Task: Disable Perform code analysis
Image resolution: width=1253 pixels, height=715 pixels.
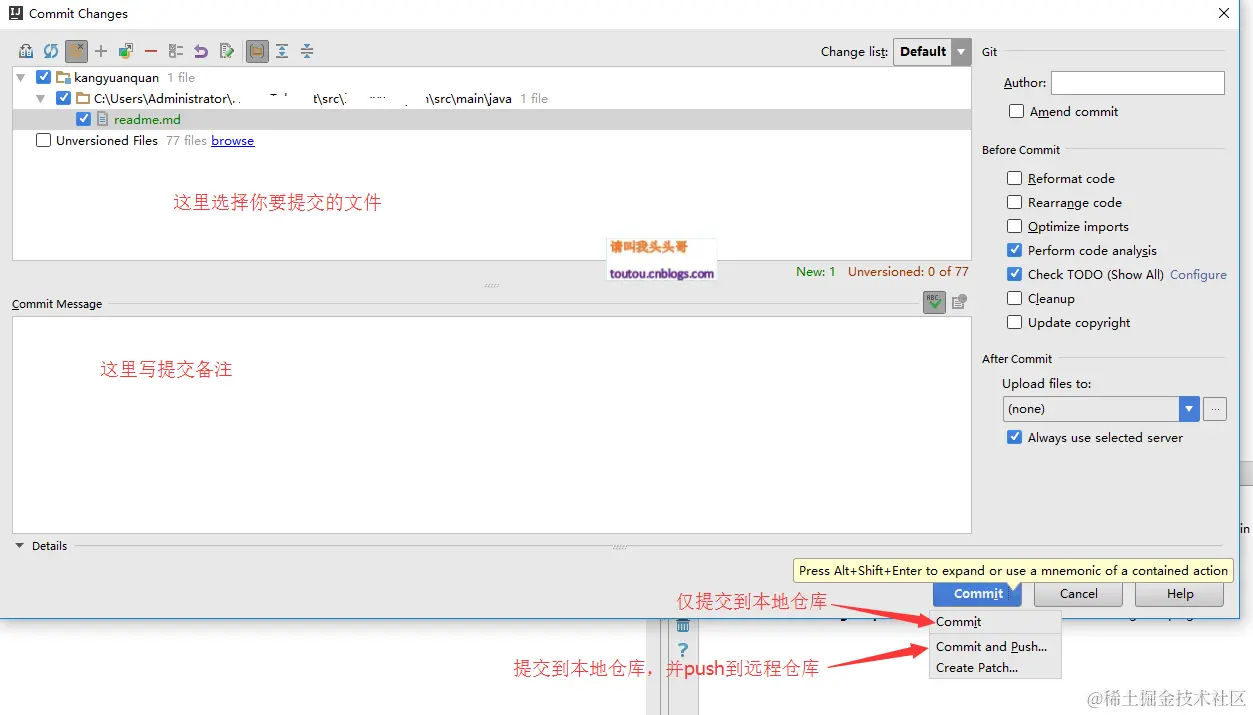Action: [x=1015, y=250]
